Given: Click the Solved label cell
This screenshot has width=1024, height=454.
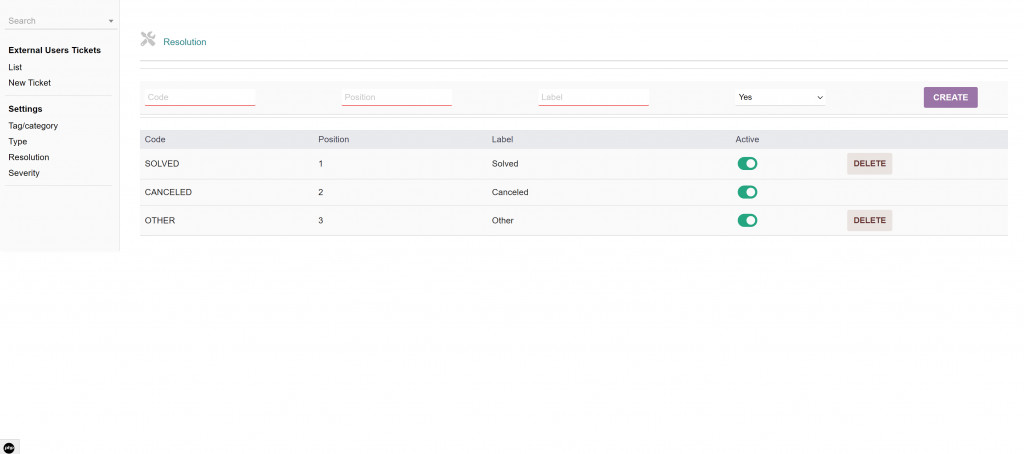Looking at the screenshot, I should [x=505, y=164].
